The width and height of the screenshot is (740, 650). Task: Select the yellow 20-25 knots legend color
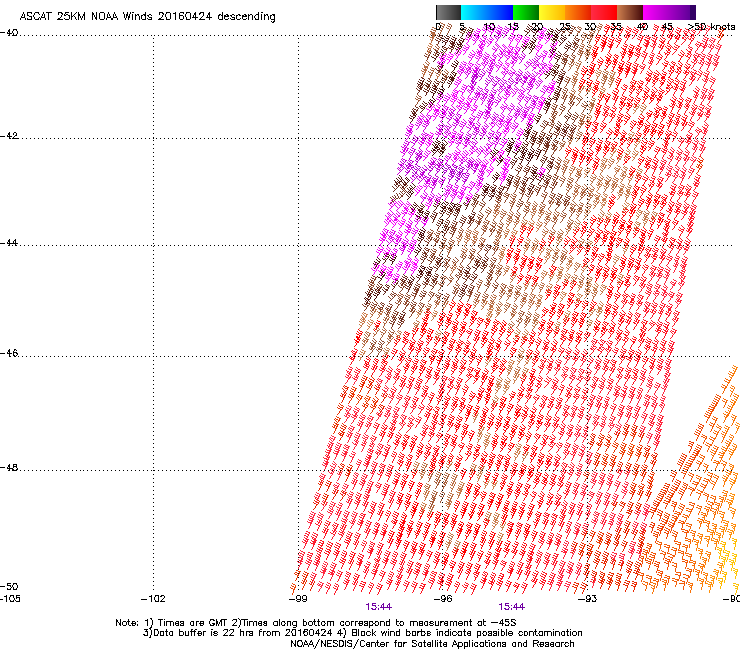pyautogui.click(x=552, y=12)
